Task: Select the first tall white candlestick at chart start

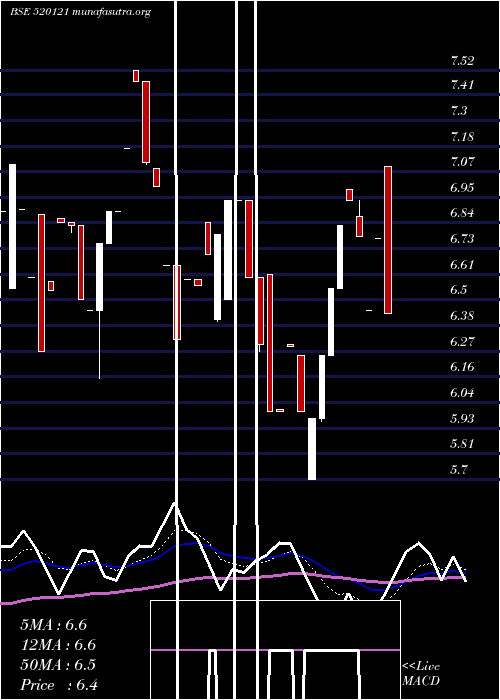Action: 12,226
